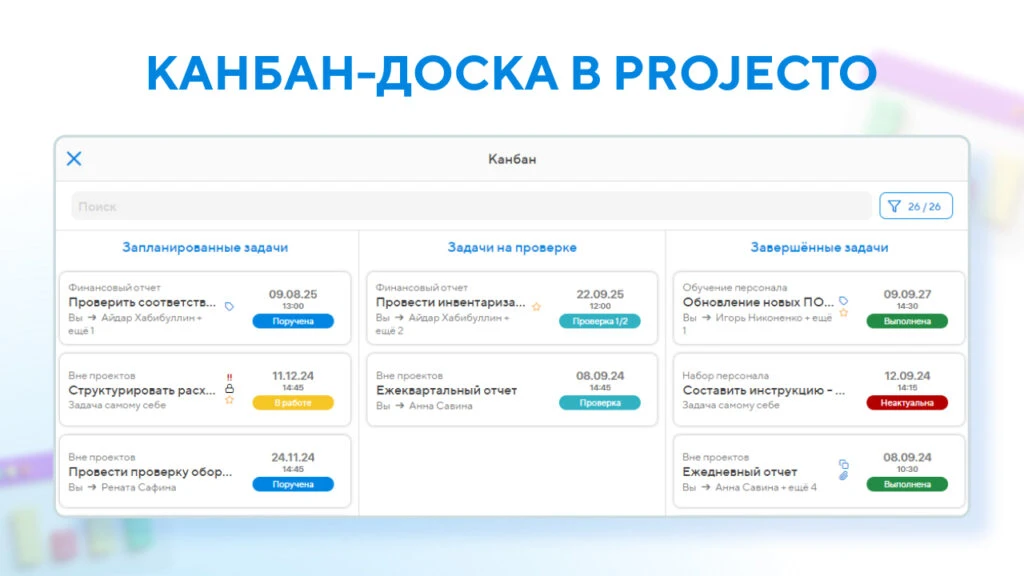The height and width of the screenshot is (576, 1024).
Task: Click the yellow В работе status badge
Action: [293, 403]
